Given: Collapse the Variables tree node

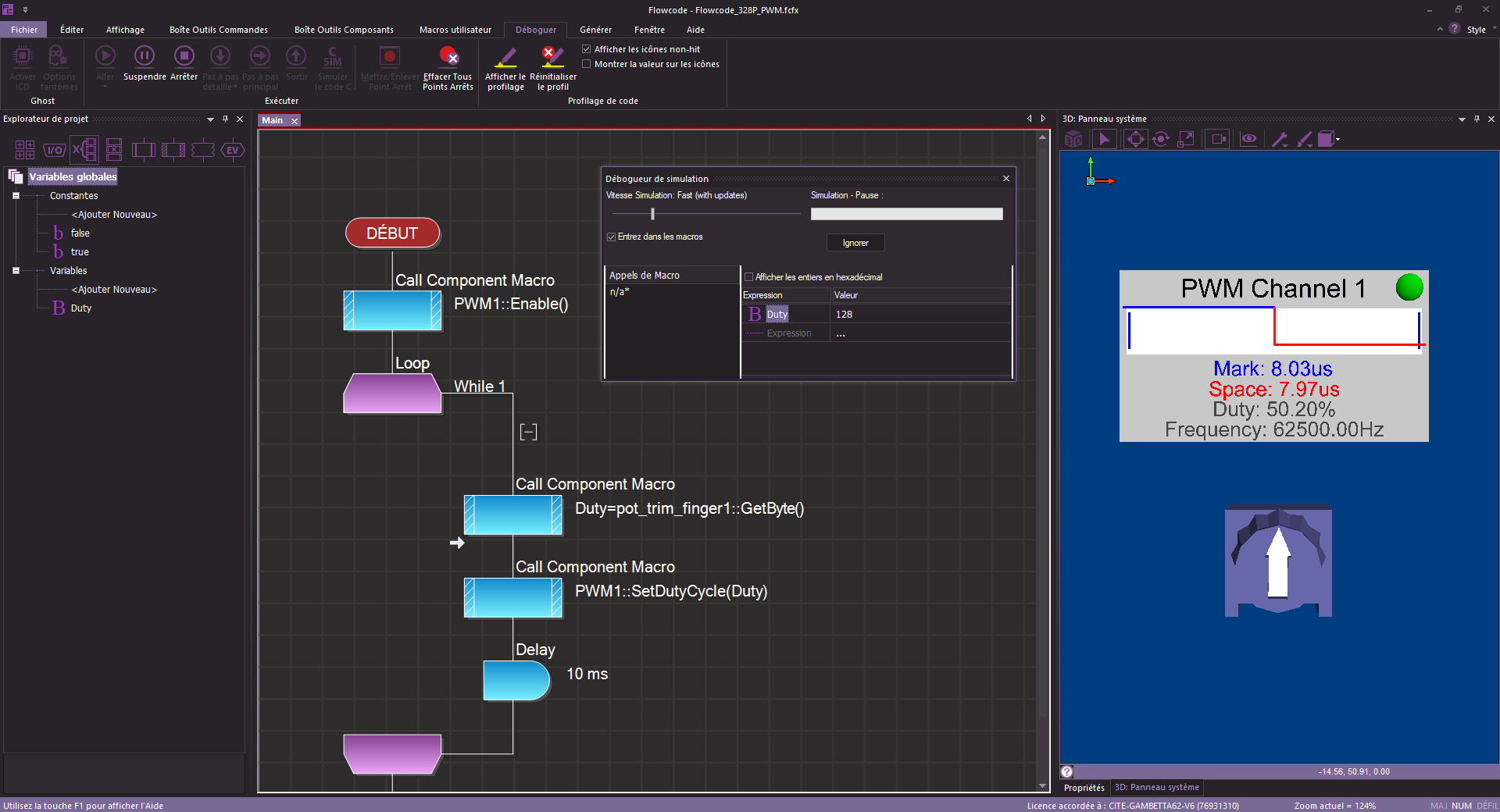Looking at the screenshot, I should [x=16, y=271].
